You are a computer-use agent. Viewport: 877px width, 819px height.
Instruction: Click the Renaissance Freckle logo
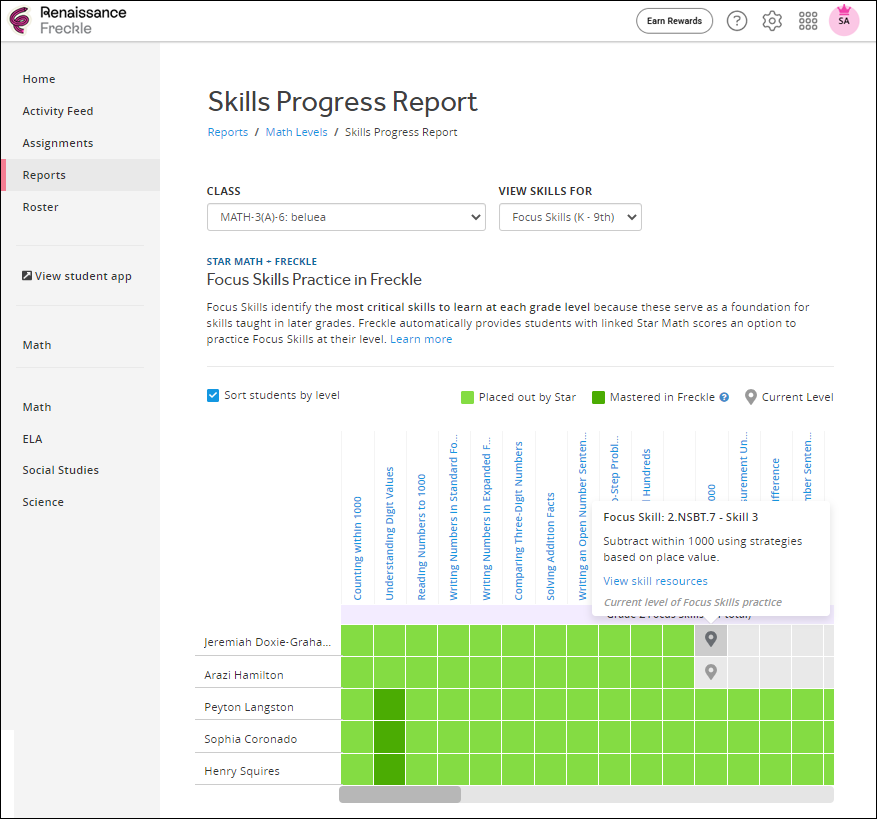pyautogui.click(x=68, y=20)
